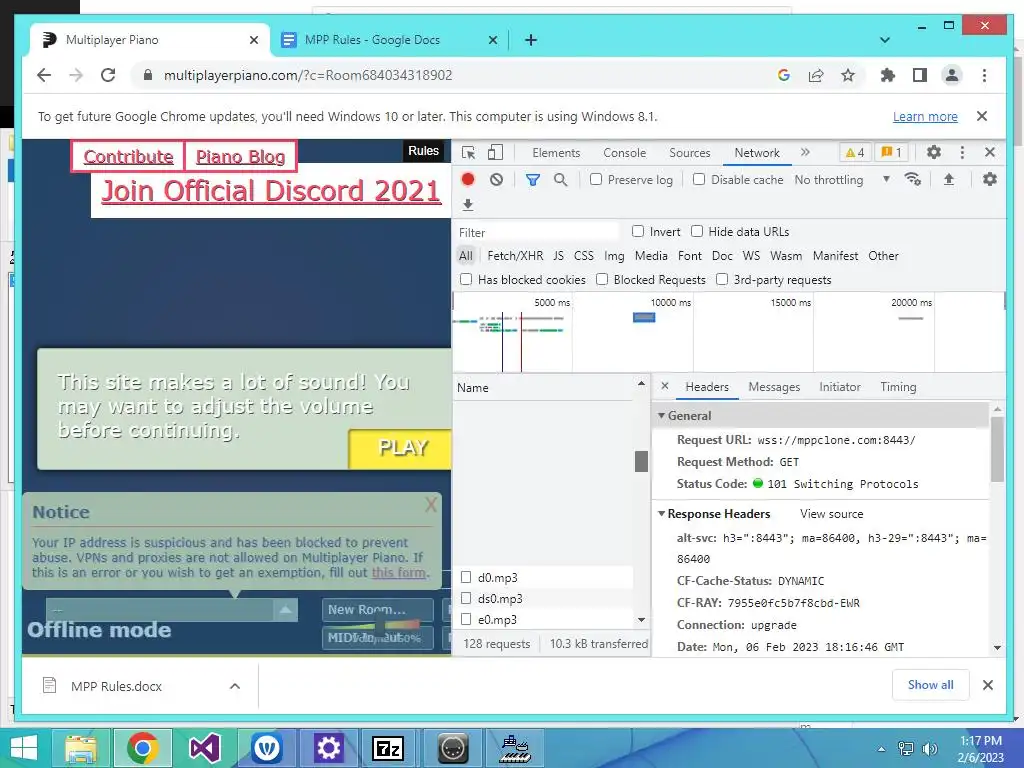
Task: Open network search magnifier
Action: (560, 180)
